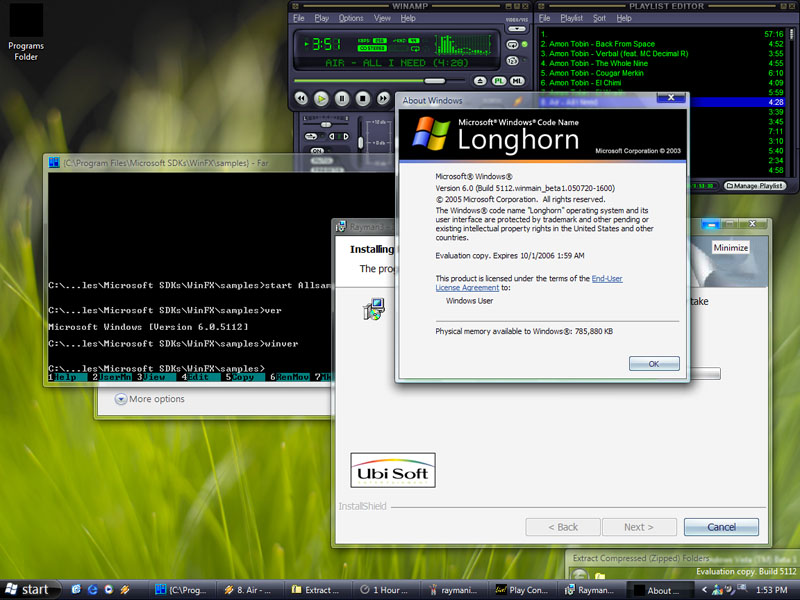Open the Windows start menu

29,590
